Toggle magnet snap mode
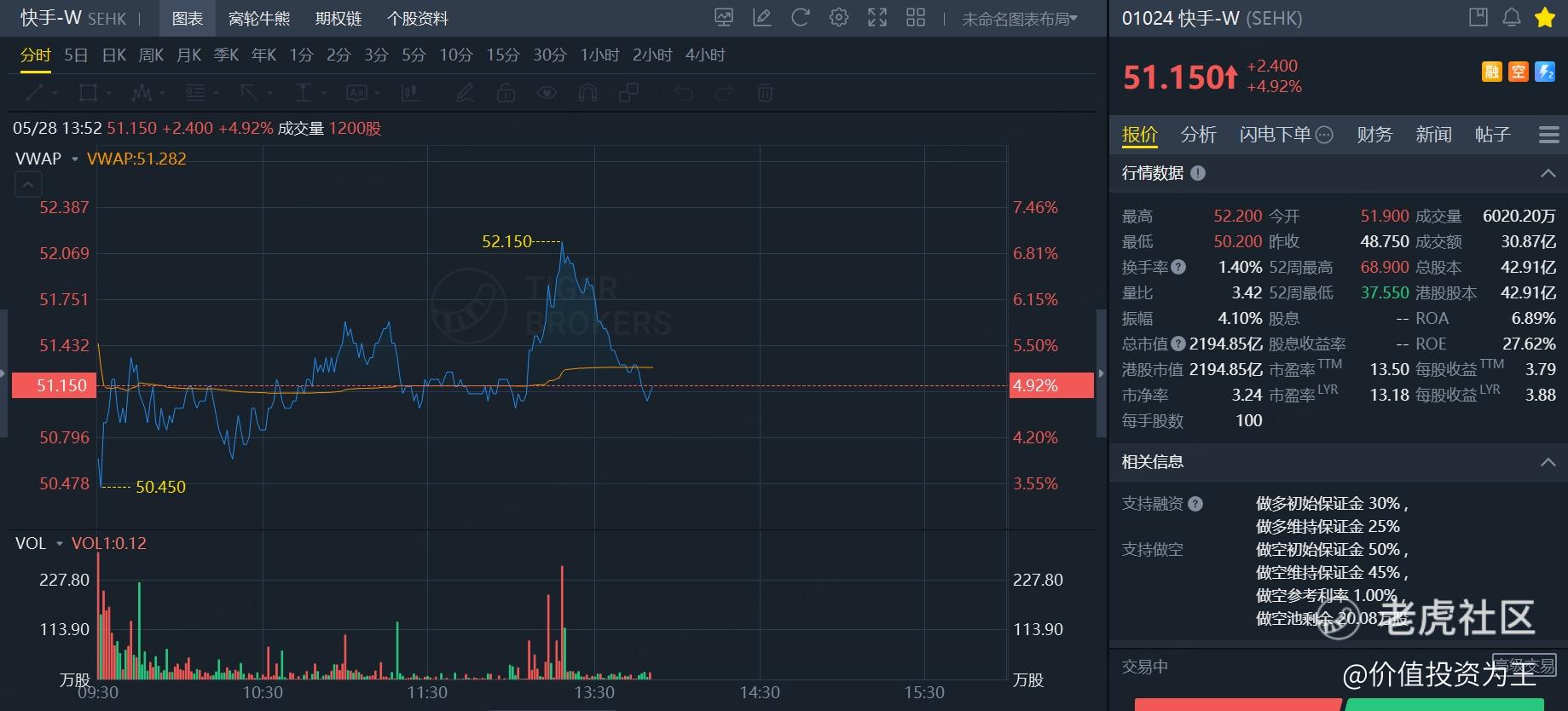 pos(587,92)
